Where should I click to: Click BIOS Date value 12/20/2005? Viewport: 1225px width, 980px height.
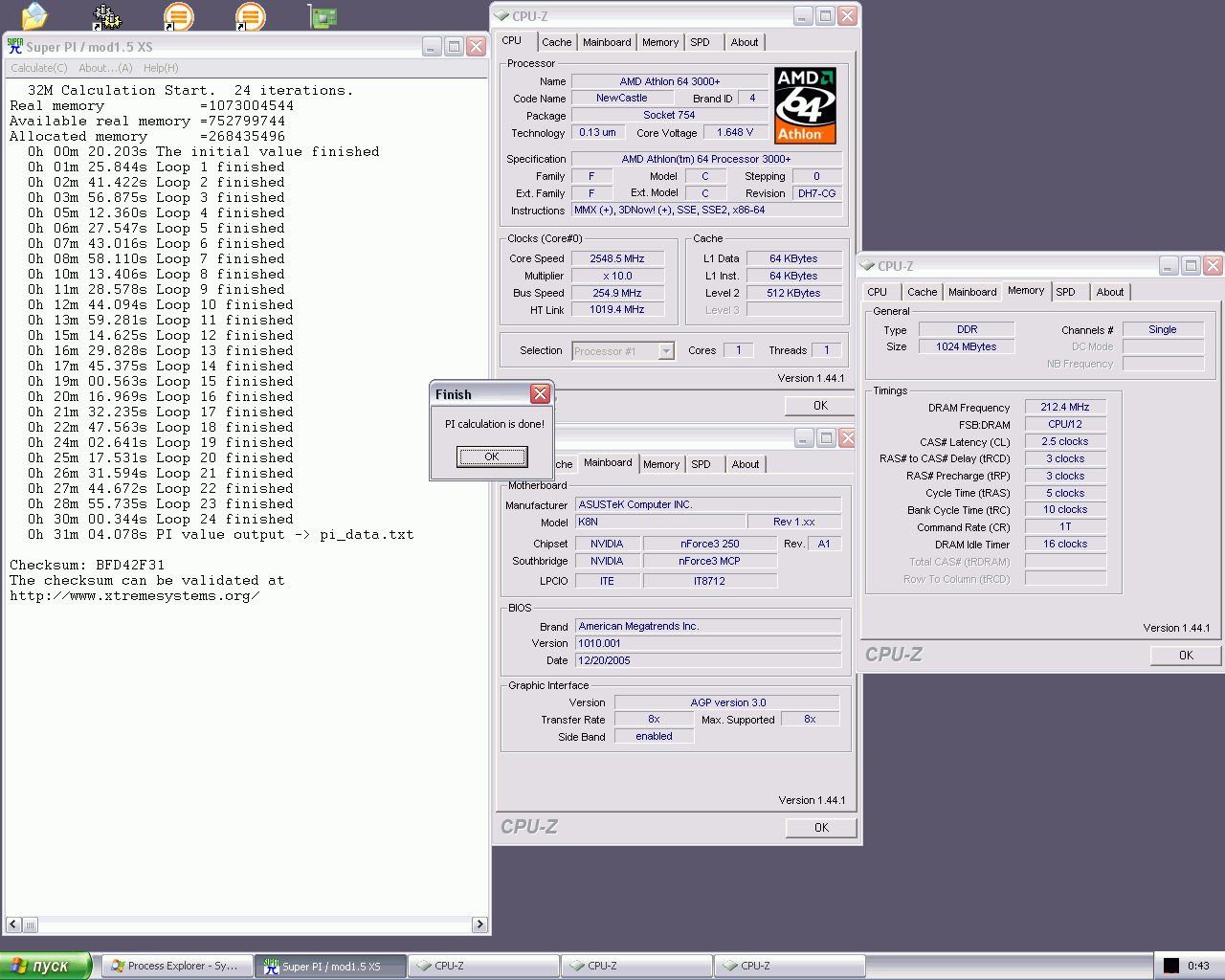[708, 660]
